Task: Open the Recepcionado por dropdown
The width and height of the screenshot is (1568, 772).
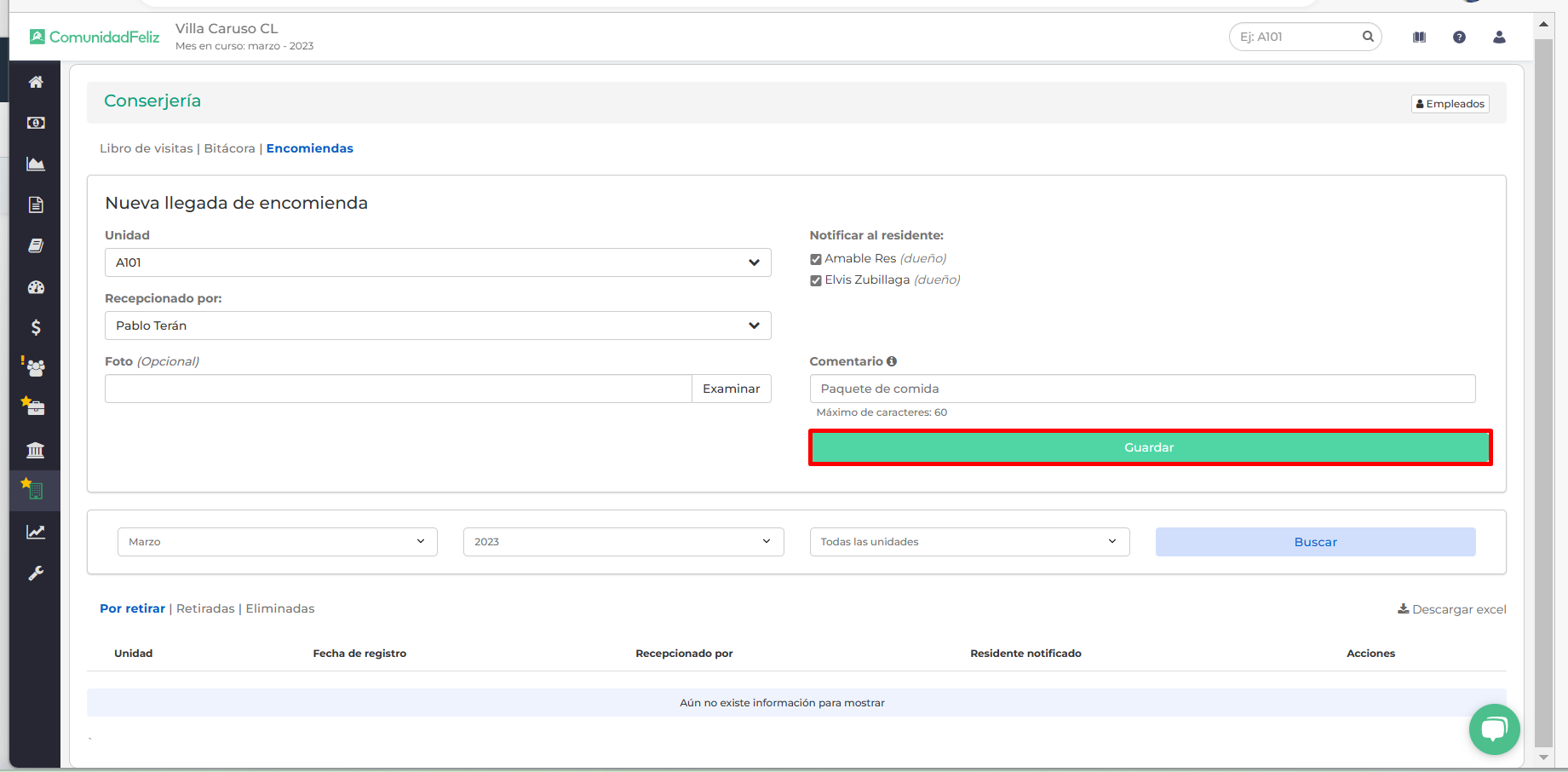Action: coord(438,326)
